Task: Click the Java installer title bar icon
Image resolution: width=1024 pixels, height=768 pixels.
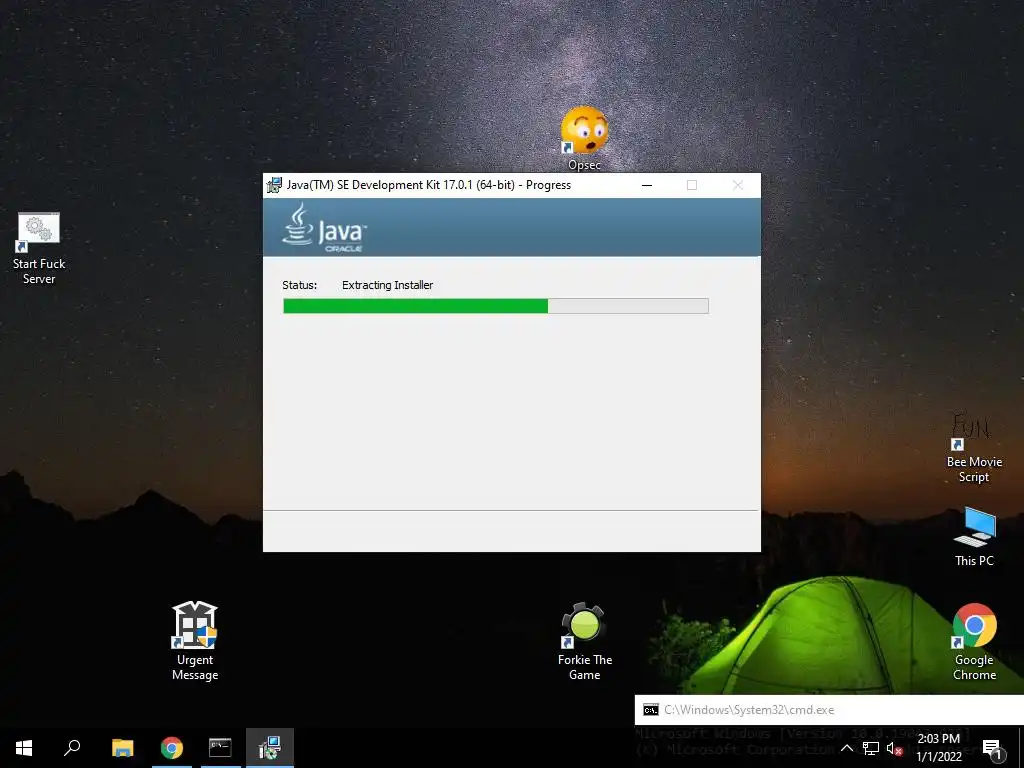Action: (274, 185)
